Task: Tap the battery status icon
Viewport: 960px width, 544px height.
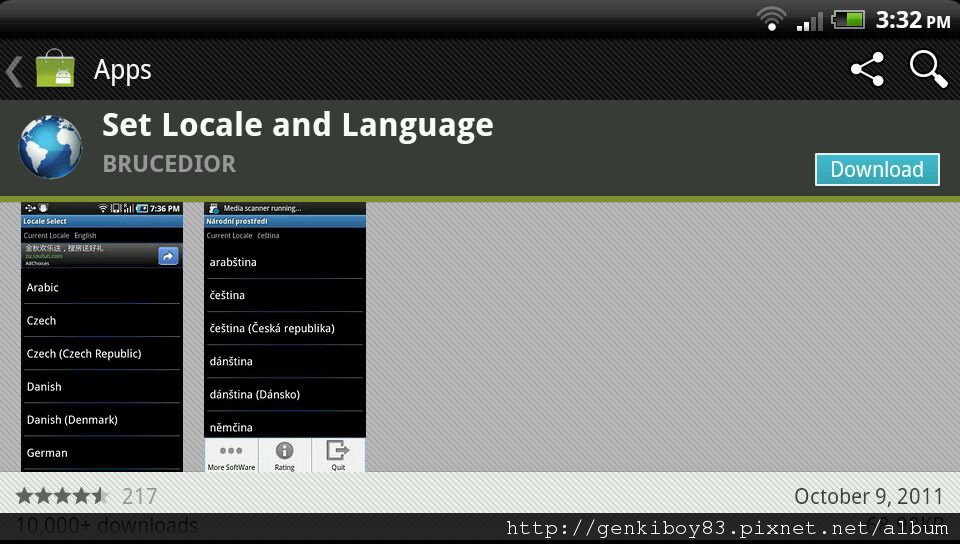Action: [x=848, y=20]
